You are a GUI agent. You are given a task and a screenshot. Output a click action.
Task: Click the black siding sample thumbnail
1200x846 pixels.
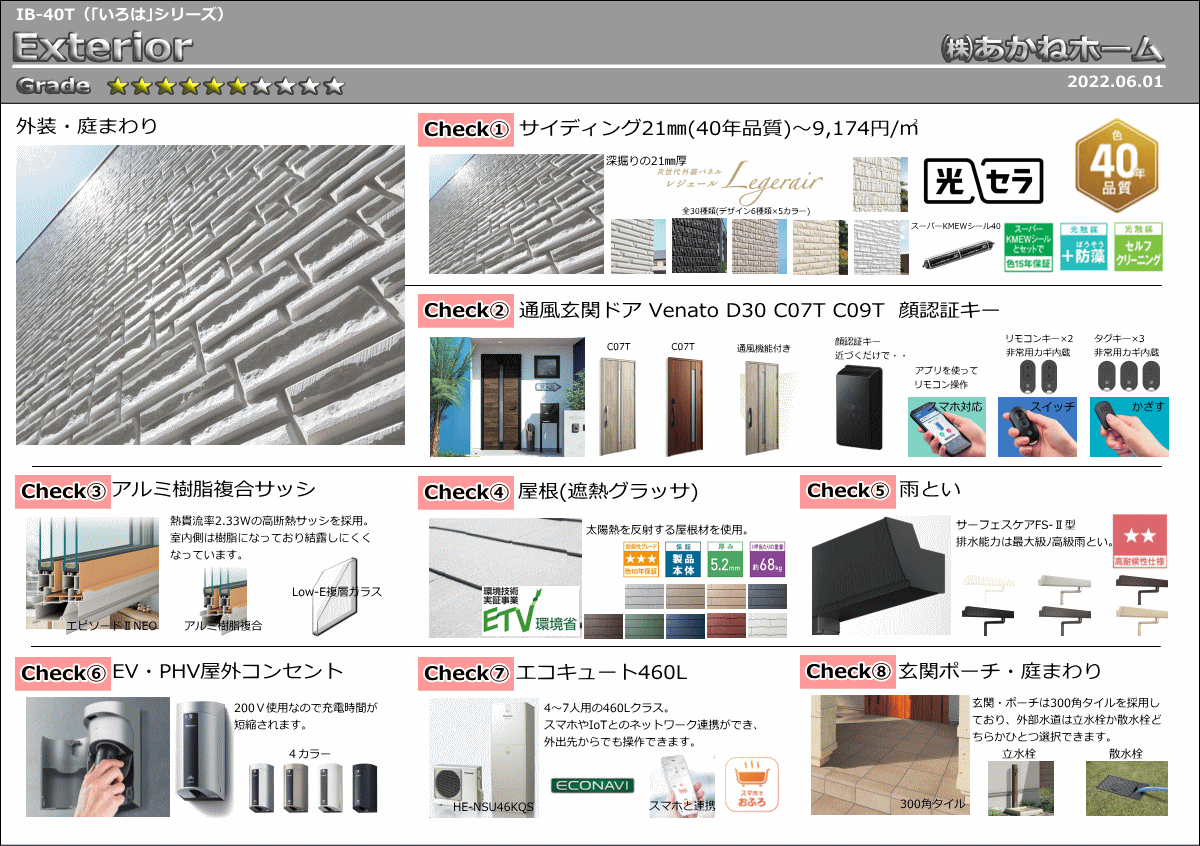click(700, 247)
